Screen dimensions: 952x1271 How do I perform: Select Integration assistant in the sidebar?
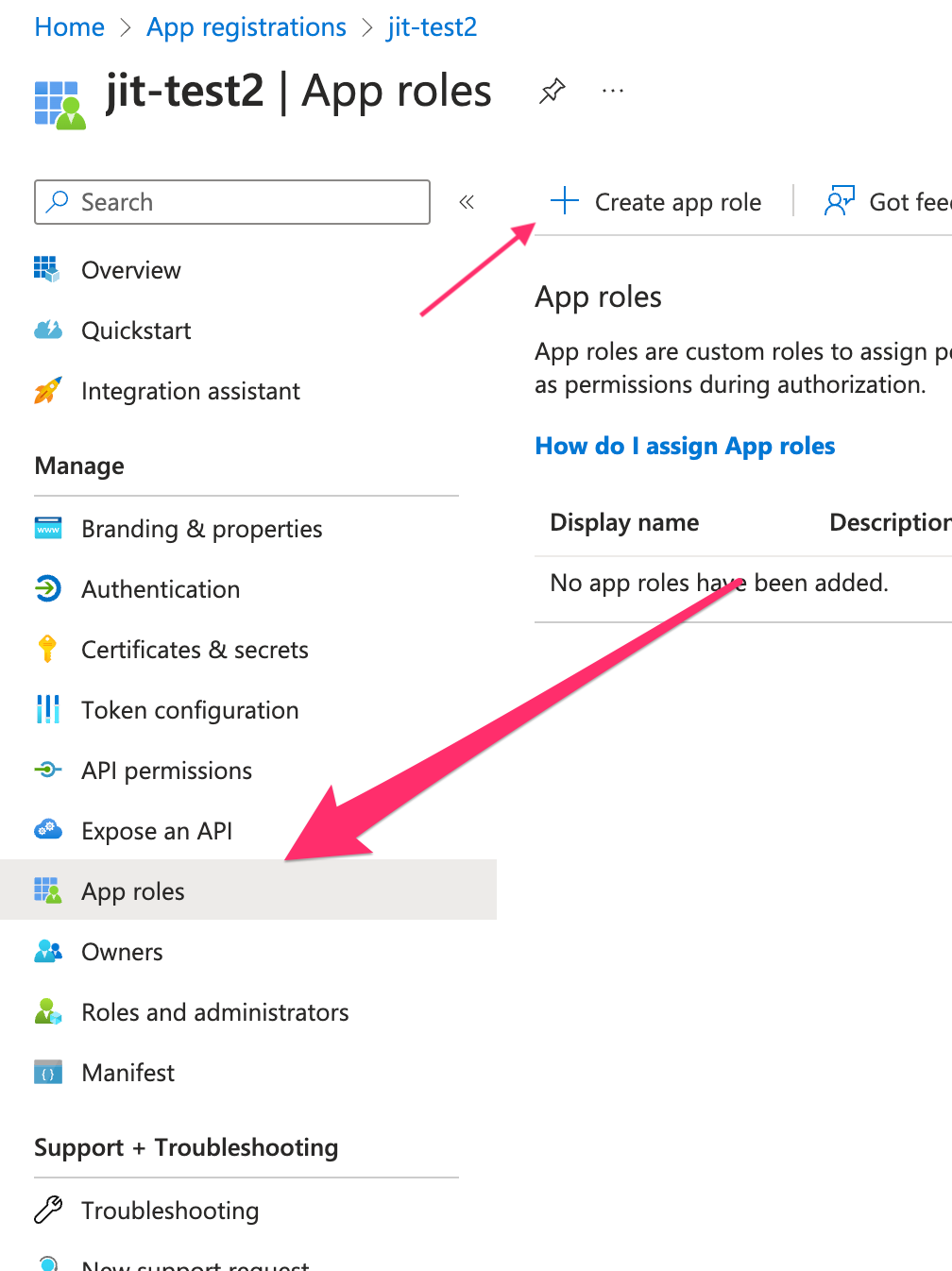pyautogui.click(x=191, y=391)
